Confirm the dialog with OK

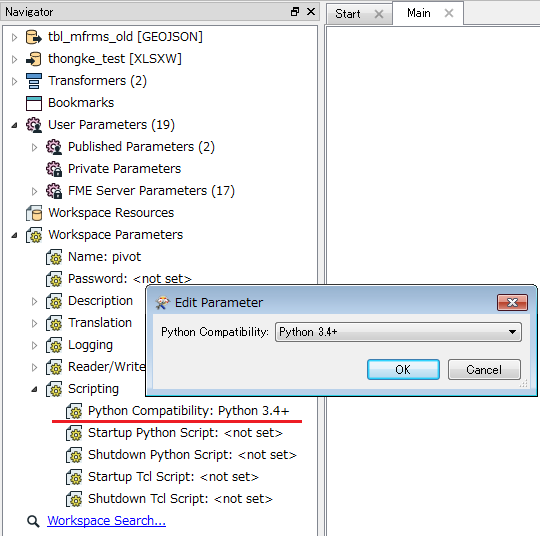[x=403, y=370]
